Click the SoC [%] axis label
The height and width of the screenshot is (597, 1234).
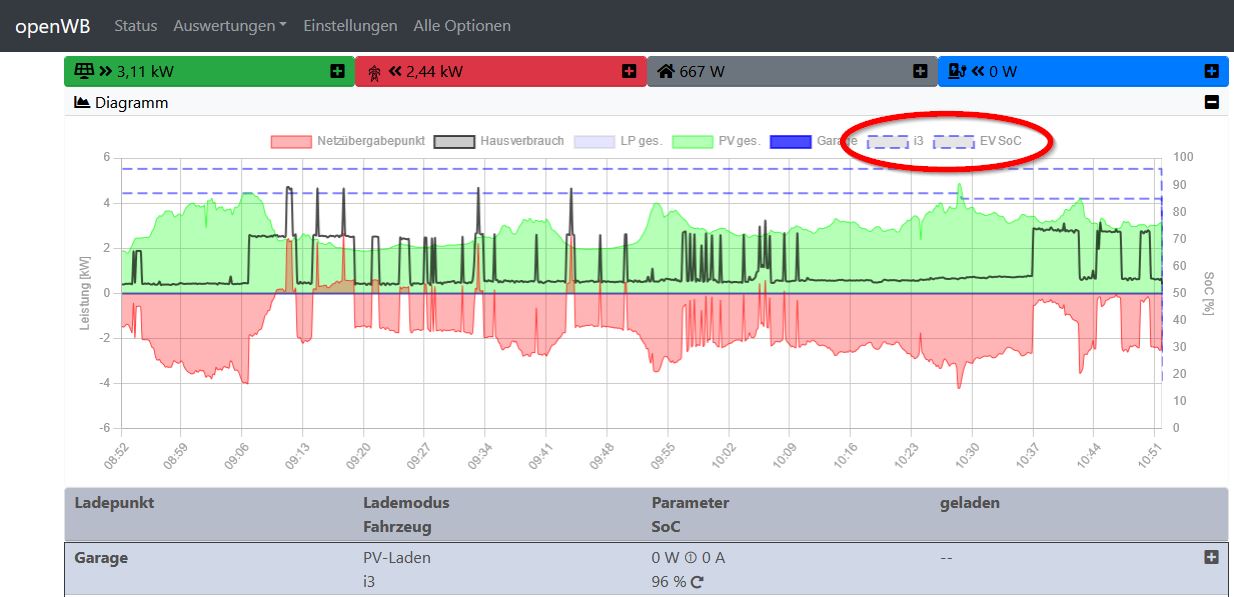1209,292
